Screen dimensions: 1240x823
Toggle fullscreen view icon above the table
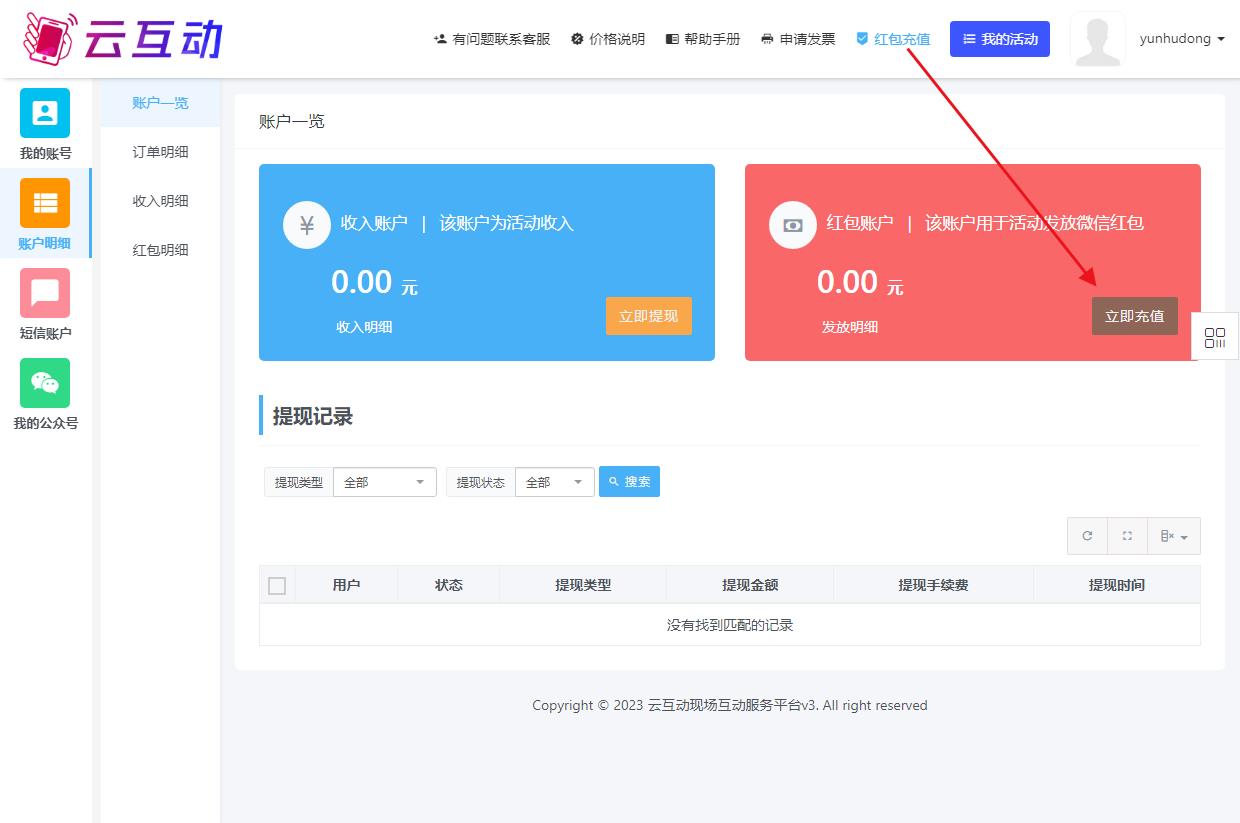[x=1127, y=536]
